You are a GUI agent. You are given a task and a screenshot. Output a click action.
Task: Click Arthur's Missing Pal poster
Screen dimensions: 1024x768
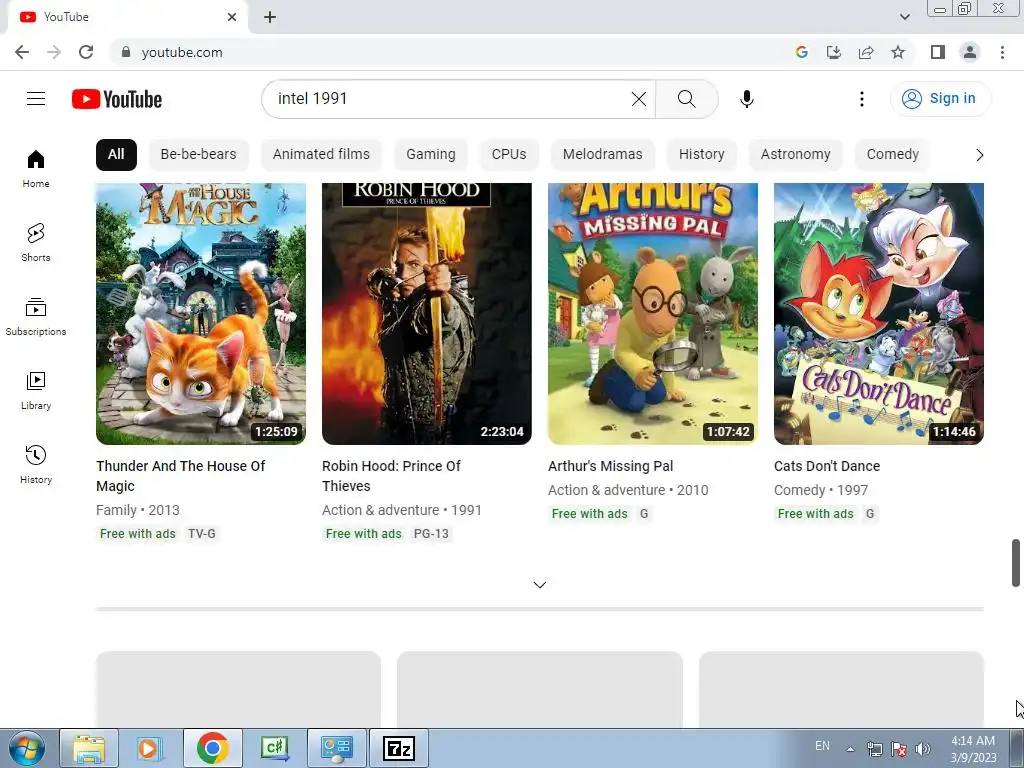pyautogui.click(x=652, y=313)
